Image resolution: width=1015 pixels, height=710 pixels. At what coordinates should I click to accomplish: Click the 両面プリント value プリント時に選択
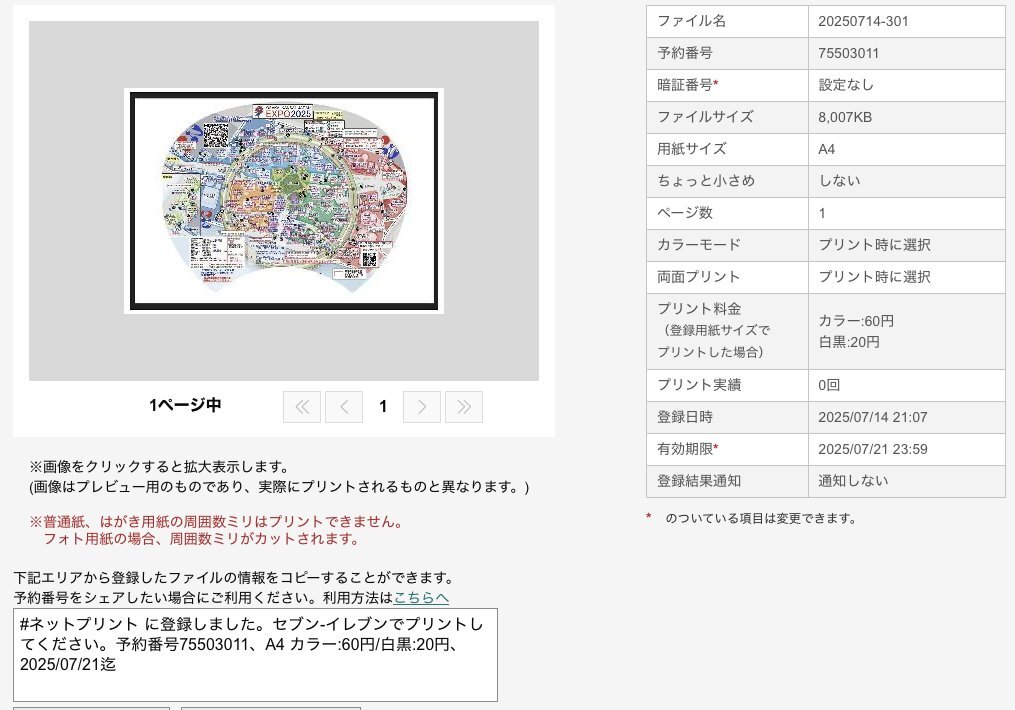tap(875, 277)
